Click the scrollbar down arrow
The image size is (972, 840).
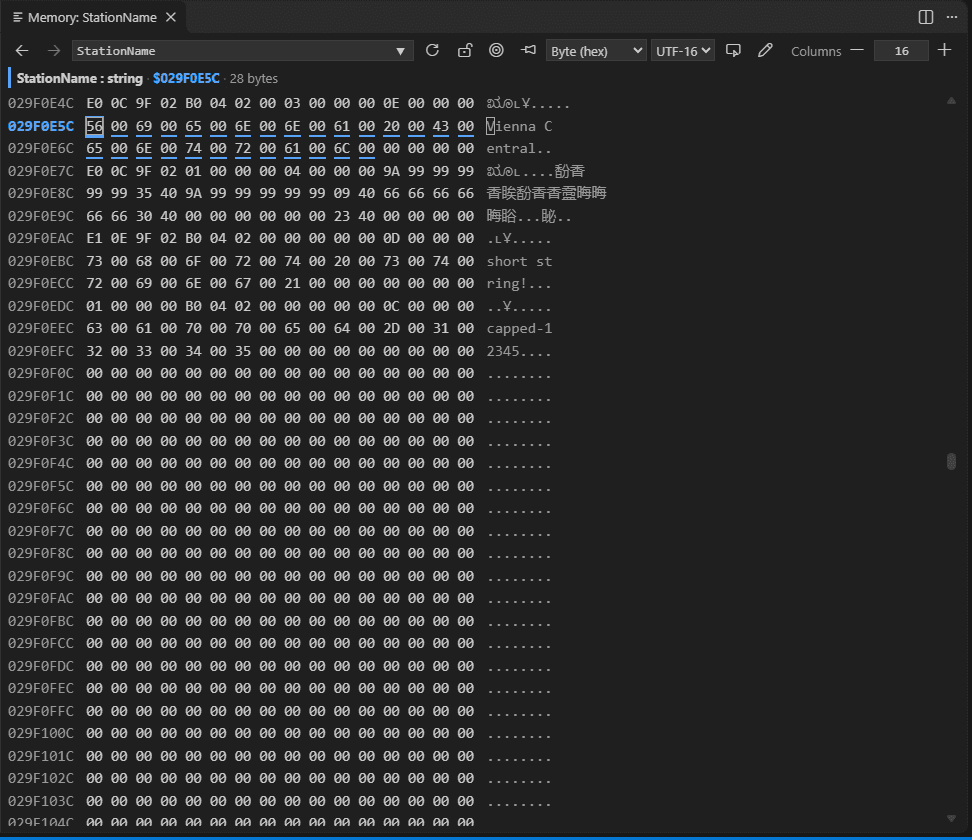(951, 818)
